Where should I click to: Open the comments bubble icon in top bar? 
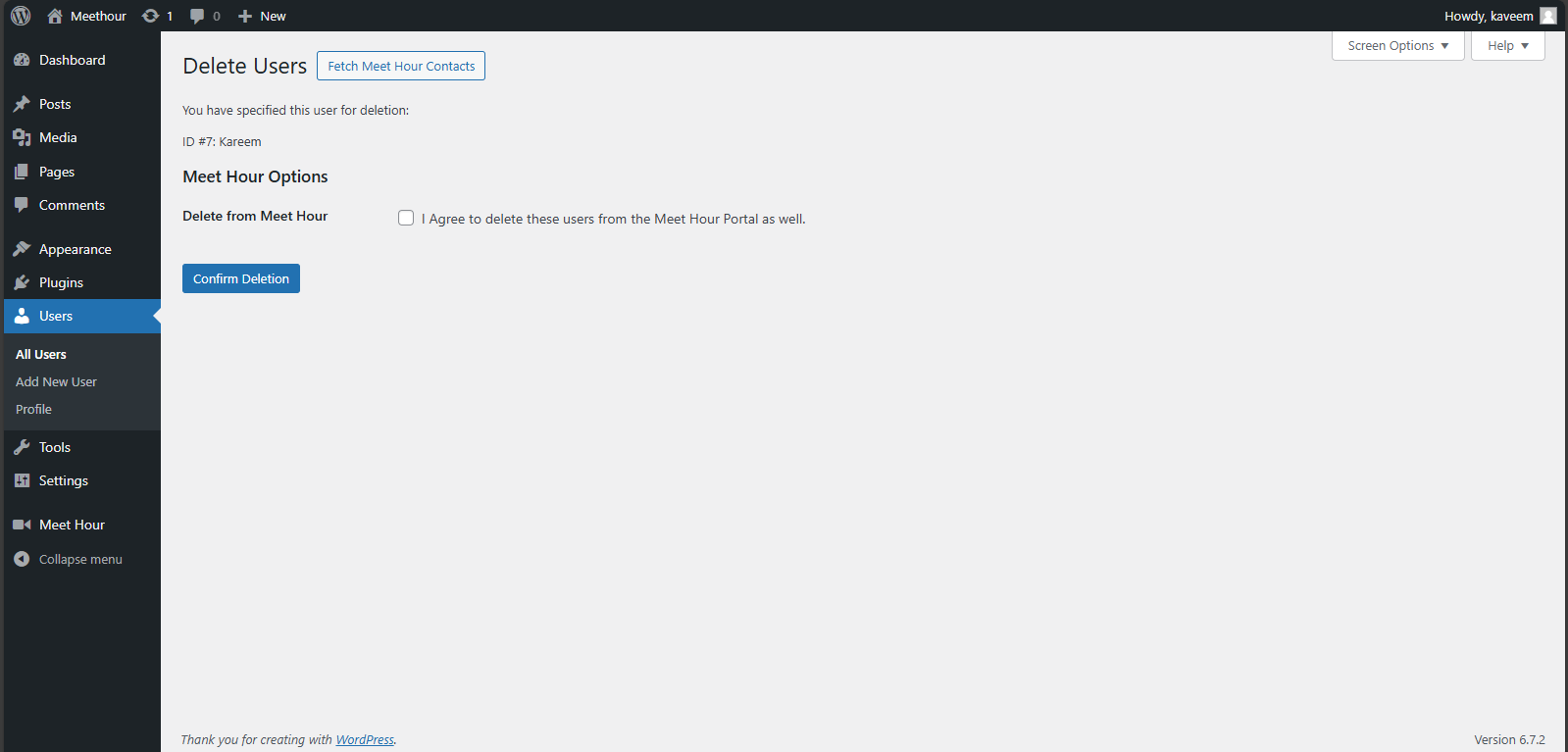[x=197, y=16]
